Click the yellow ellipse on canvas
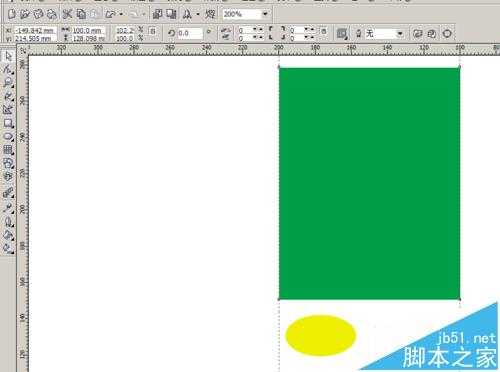 click(321, 335)
